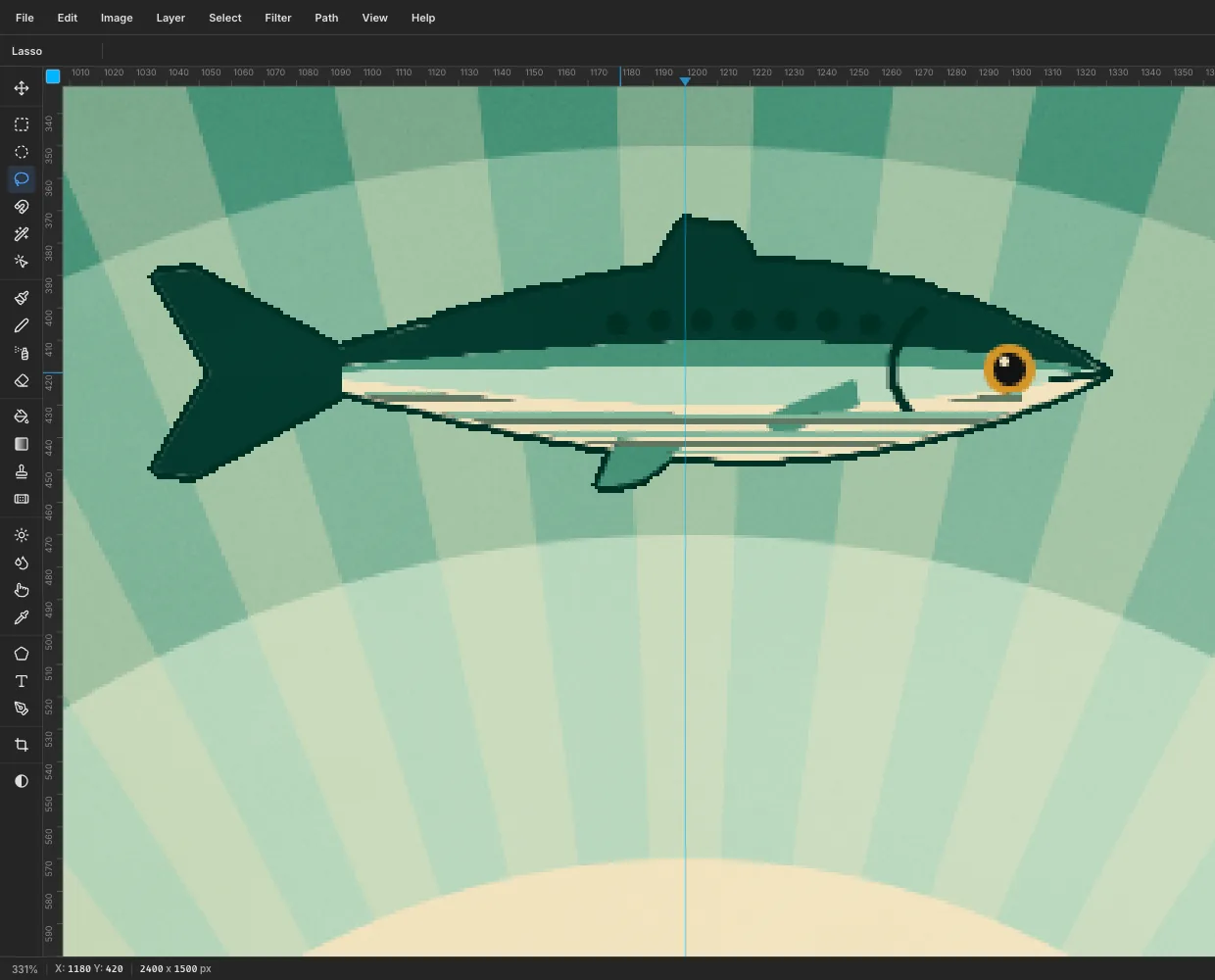Image resolution: width=1215 pixels, height=980 pixels.
Task: Open the Filter menu
Action: pos(278,18)
